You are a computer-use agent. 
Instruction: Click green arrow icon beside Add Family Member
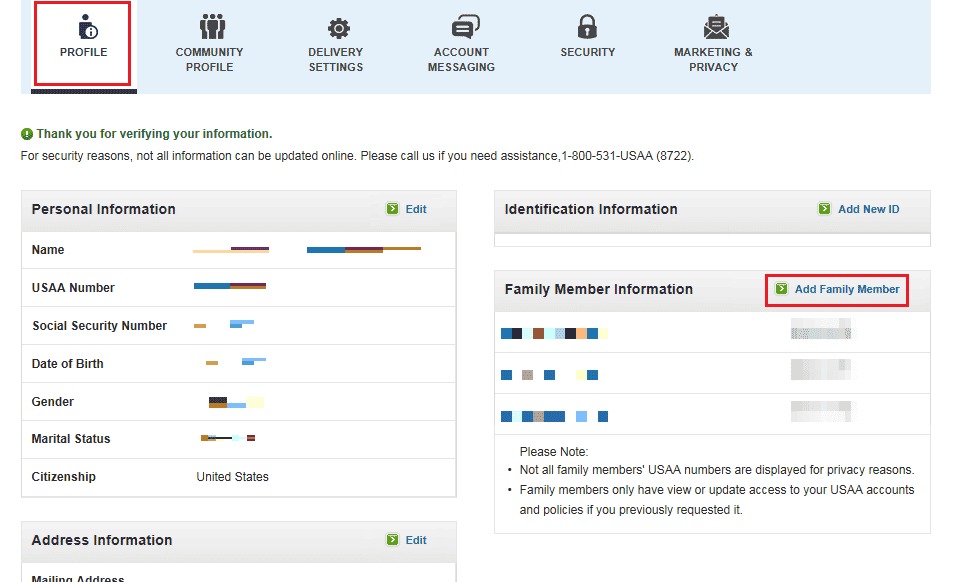click(x=780, y=289)
